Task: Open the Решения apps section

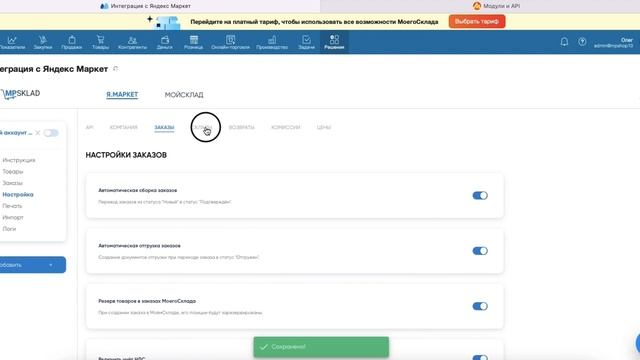Action: [334, 42]
